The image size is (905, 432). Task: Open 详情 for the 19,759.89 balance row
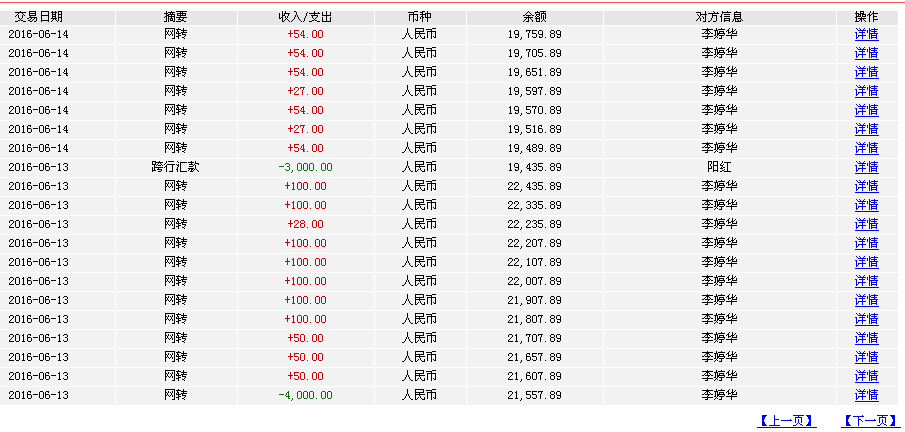[866, 34]
